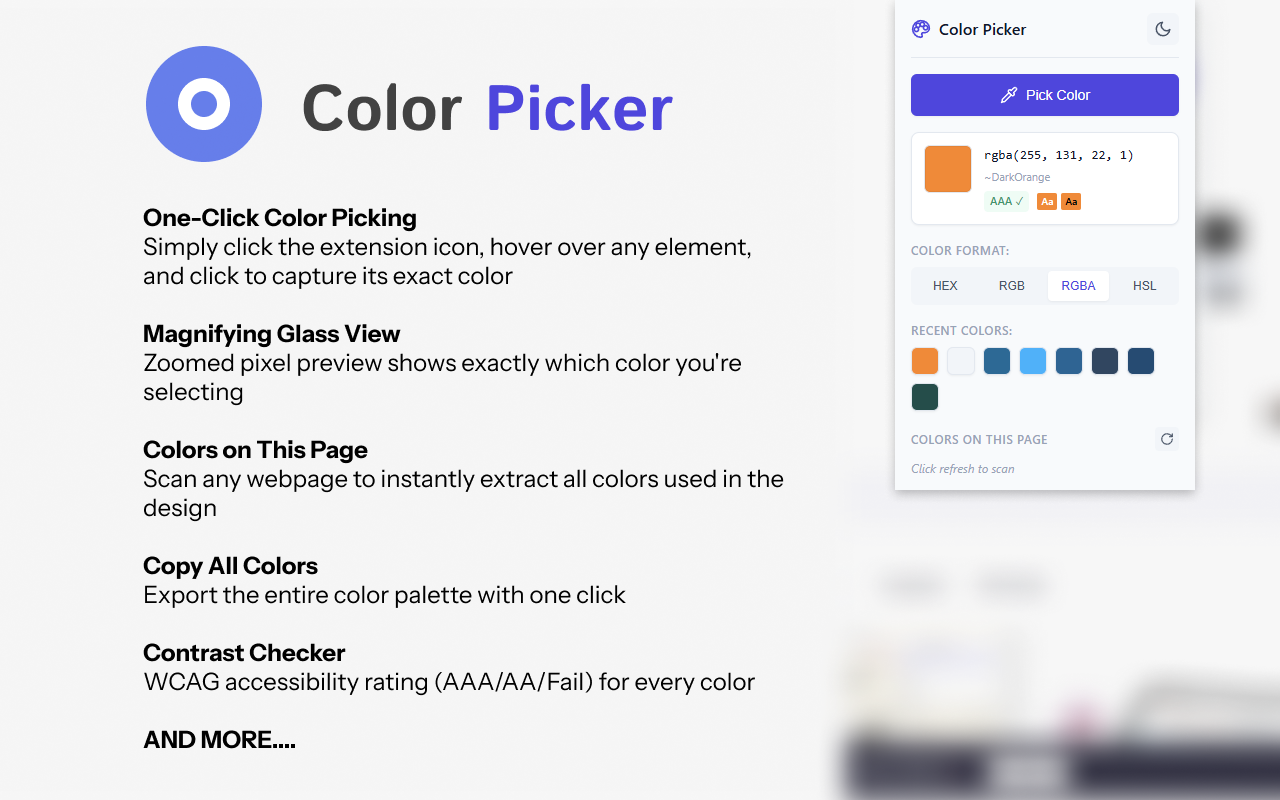Choose the RGBA color format
The width and height of the screenshot is (1280, 800).
(1078, 286)
